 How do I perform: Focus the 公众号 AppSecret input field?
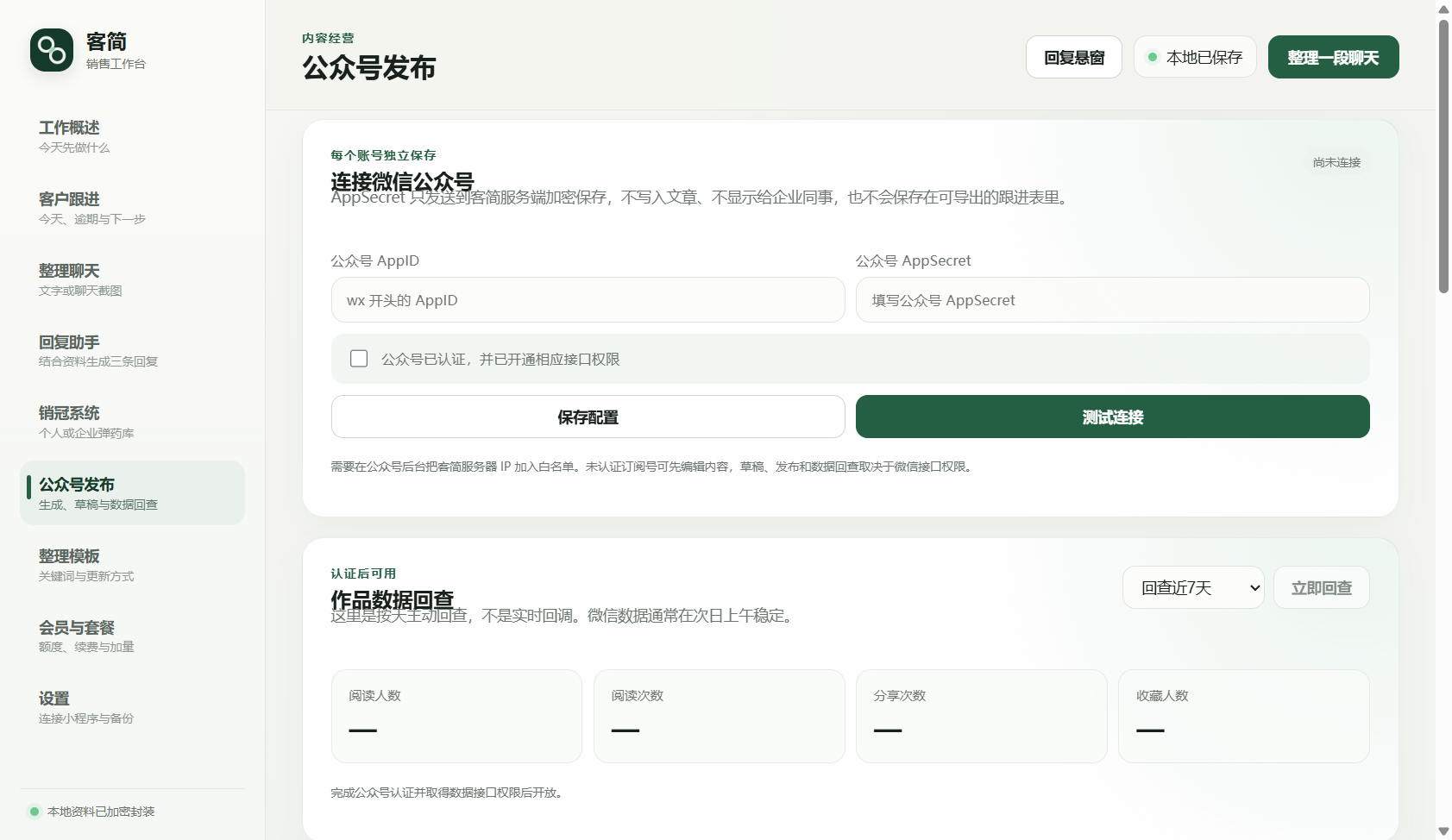pos(1113,300)
